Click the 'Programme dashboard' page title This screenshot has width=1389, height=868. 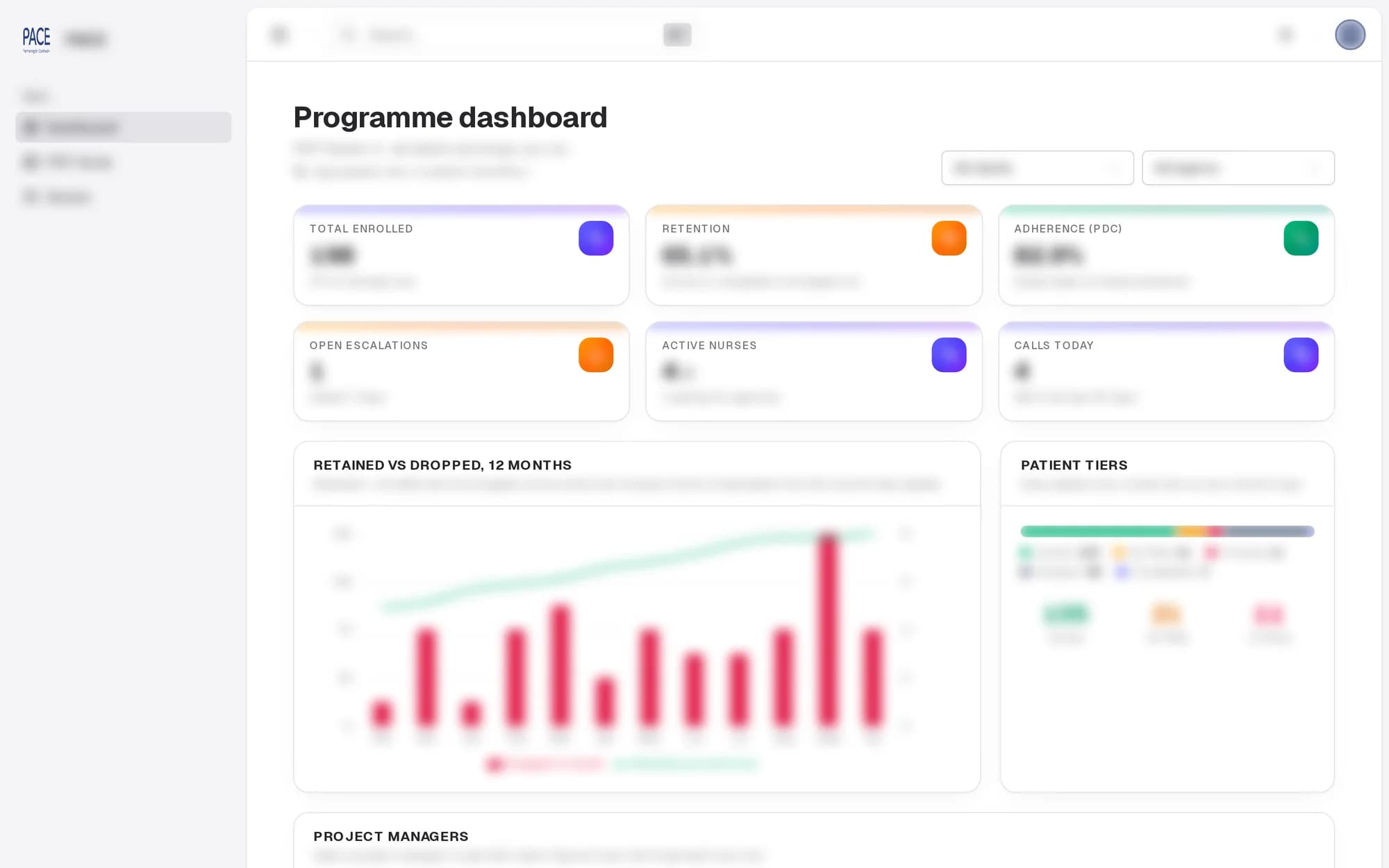pyautogui.click(x=450, y=117)
